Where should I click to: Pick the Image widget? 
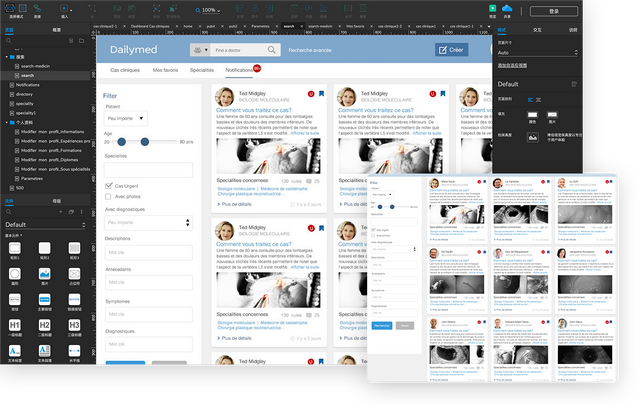point(44,274)
